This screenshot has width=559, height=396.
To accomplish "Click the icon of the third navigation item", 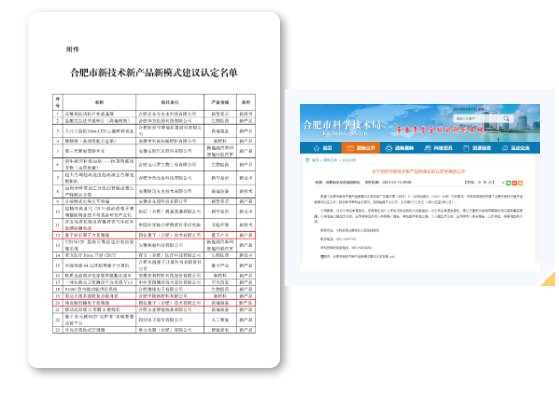I will pos(389,148).
